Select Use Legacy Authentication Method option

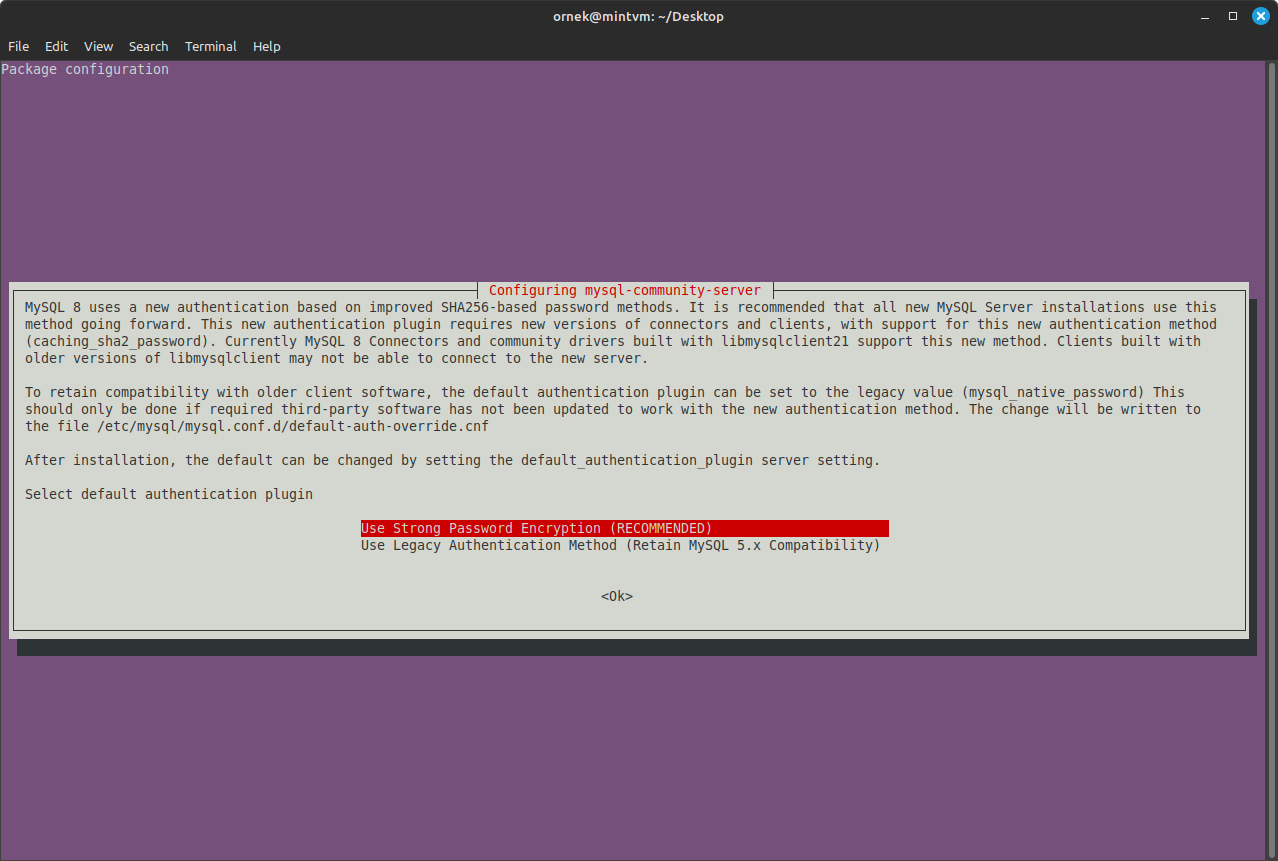coord(621,545)
